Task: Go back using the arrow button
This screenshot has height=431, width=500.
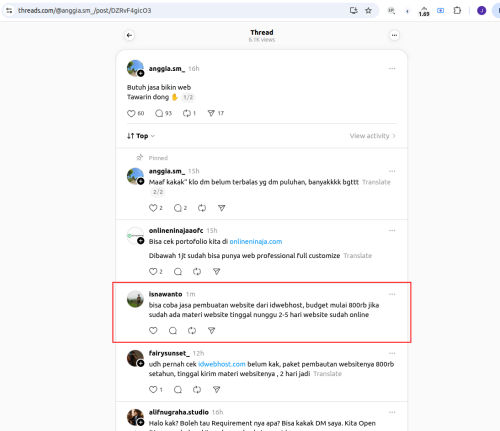Action: click(x=129, y=35)
